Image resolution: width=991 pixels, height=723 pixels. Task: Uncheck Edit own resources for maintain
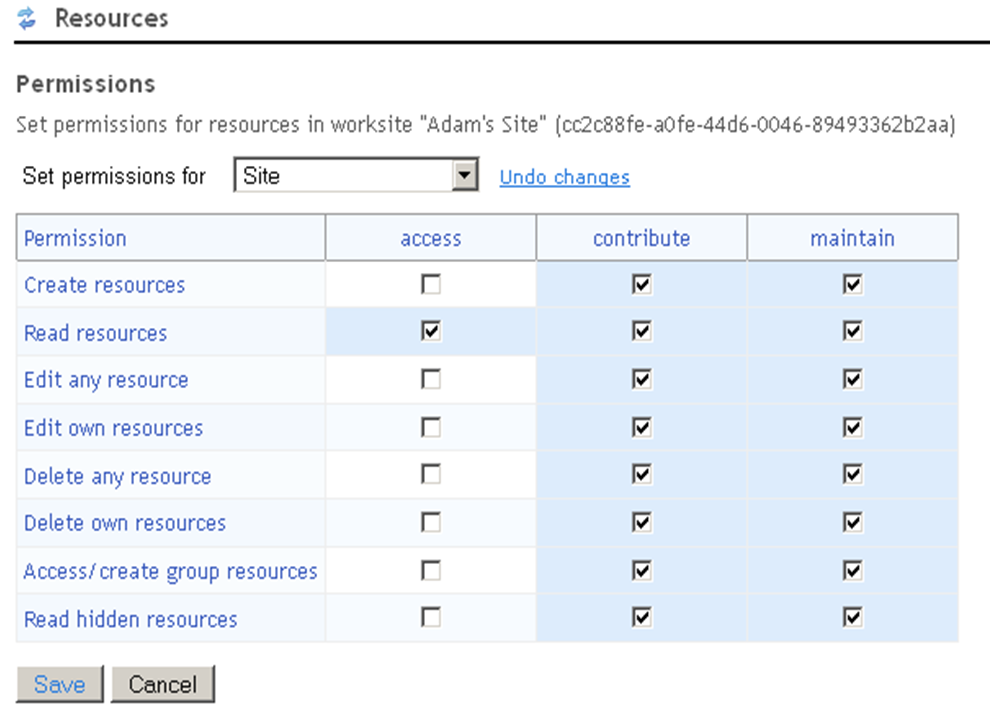click(x=853, y=428)
